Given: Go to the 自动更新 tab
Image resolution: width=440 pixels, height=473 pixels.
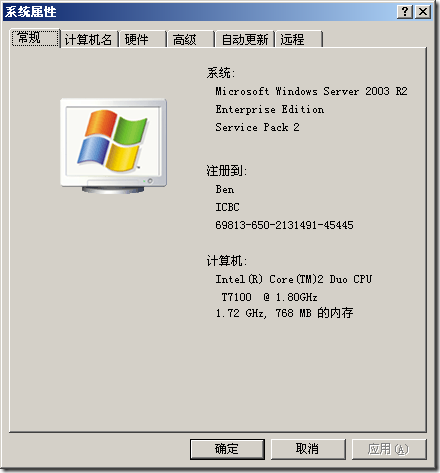Looking at the screenshot, I should 245,40.
